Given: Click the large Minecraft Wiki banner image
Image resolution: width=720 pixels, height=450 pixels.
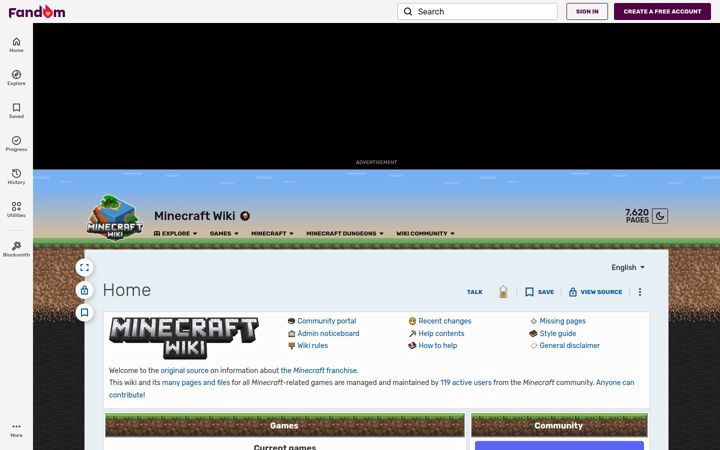Looking at the screenshot, I should 184,338.
